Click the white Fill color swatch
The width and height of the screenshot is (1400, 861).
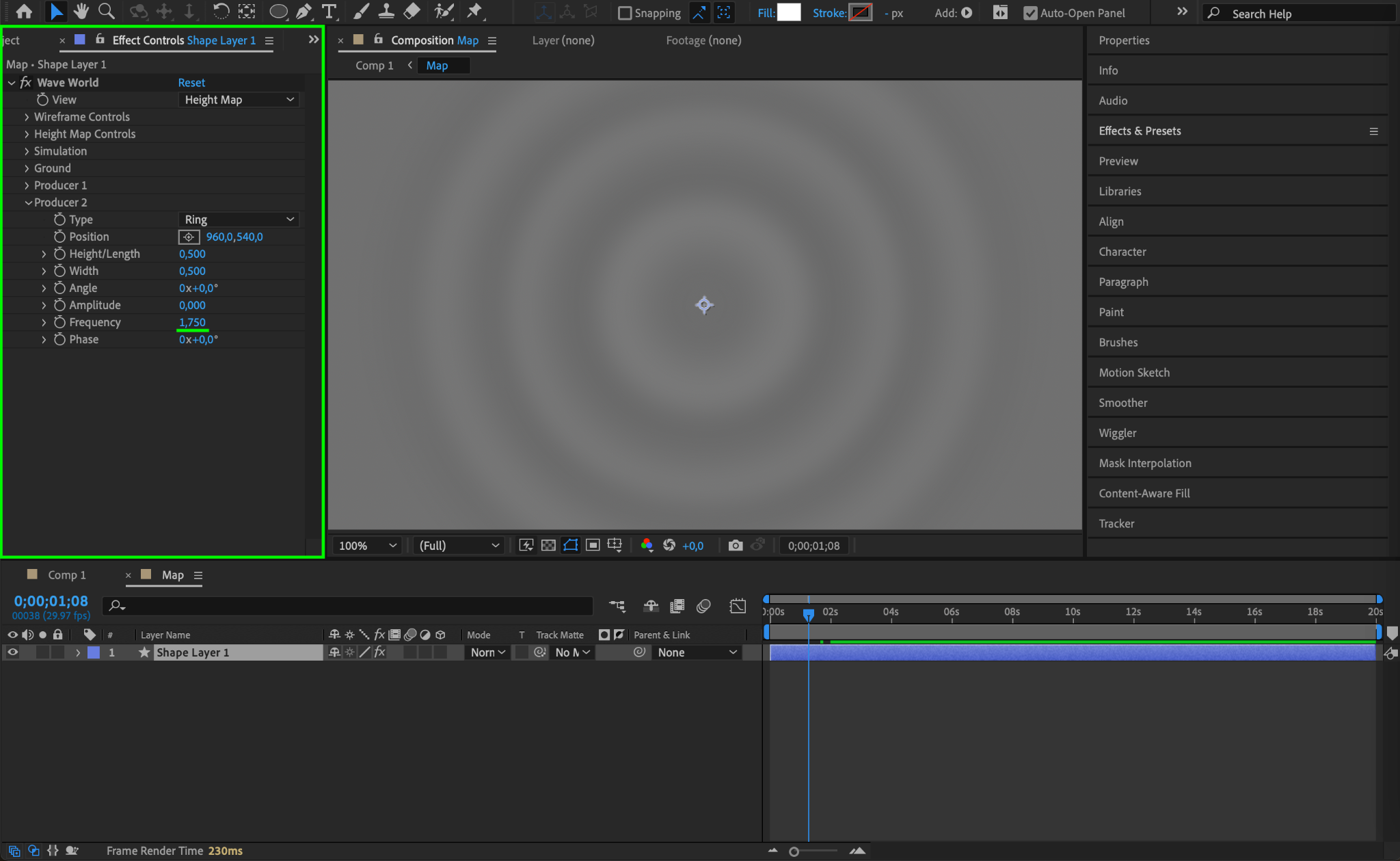789,12
